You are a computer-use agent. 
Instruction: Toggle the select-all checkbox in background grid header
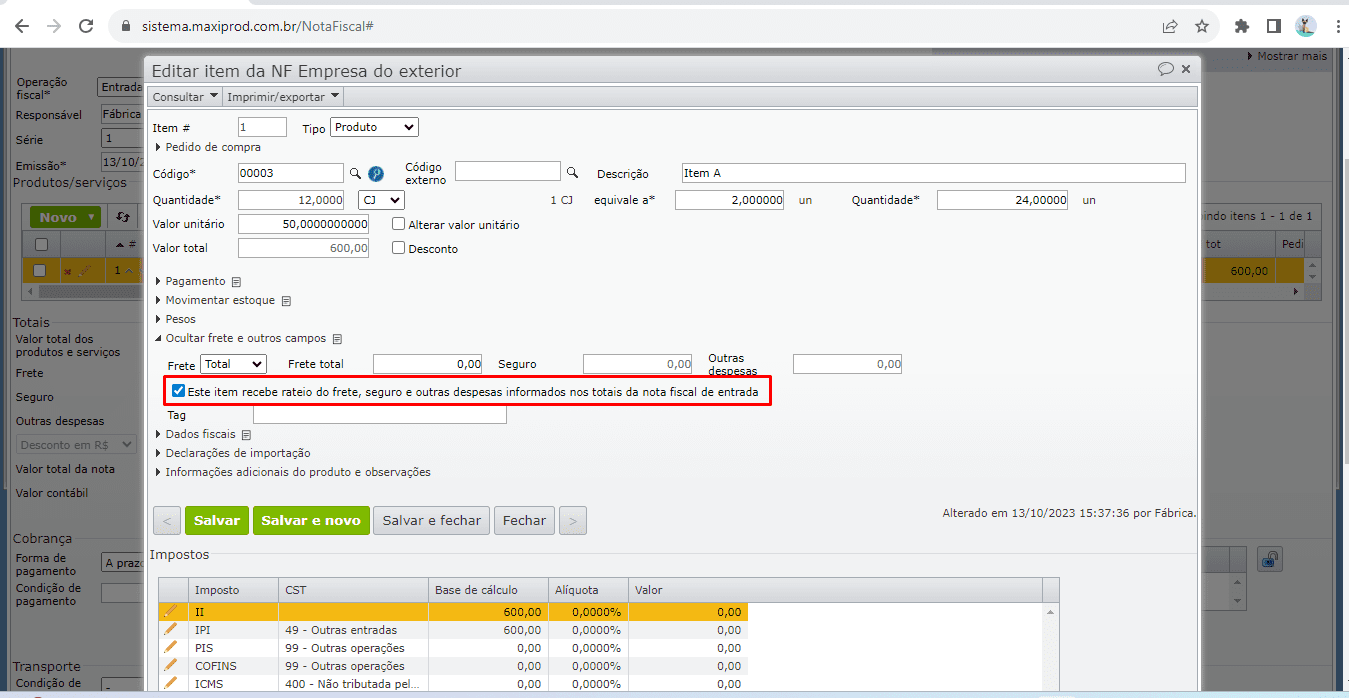click(x=41, y=244)
